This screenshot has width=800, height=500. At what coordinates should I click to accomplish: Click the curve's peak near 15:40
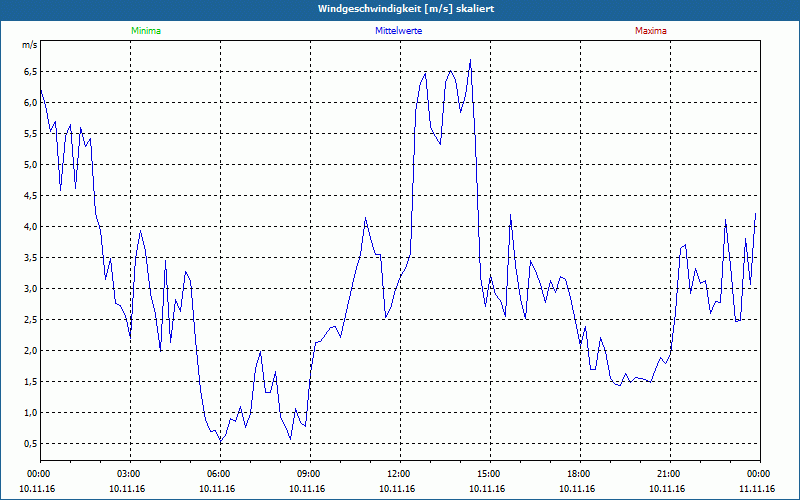tap(510, 215)
